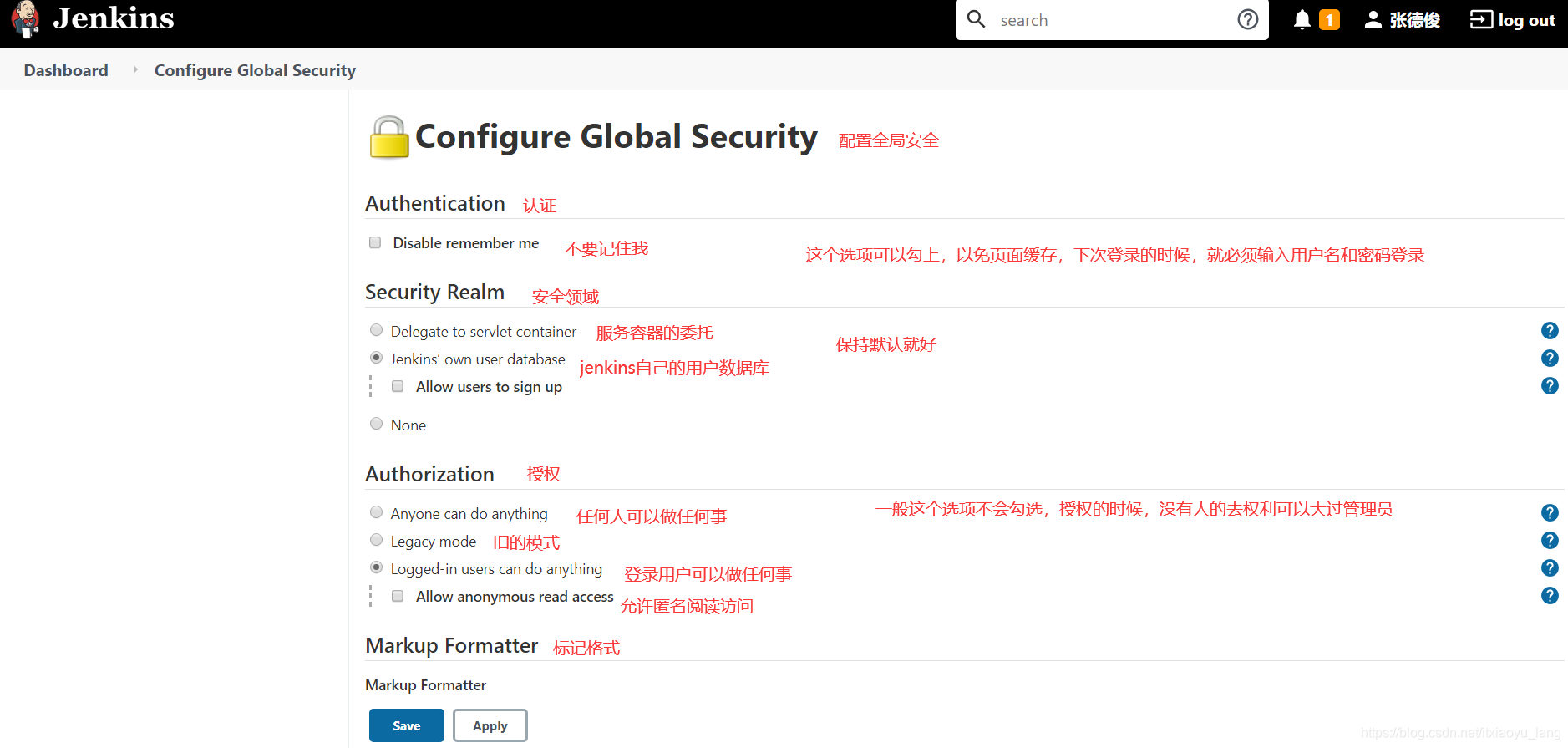Click the search magnifier icon
Viewport: 1568px width, 748px height.
coord(976,18)
